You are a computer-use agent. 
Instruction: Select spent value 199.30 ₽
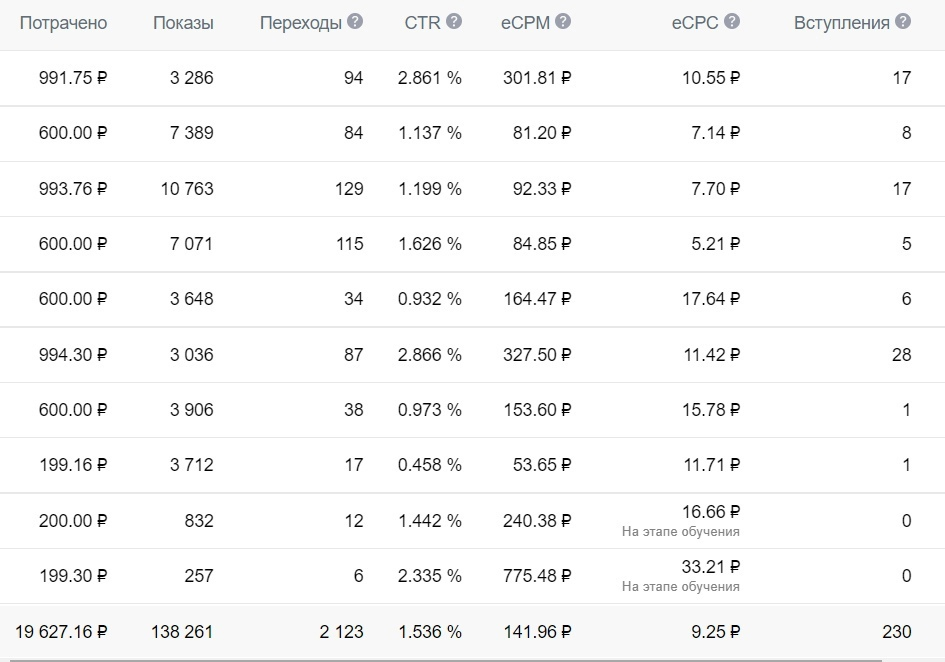73,576
